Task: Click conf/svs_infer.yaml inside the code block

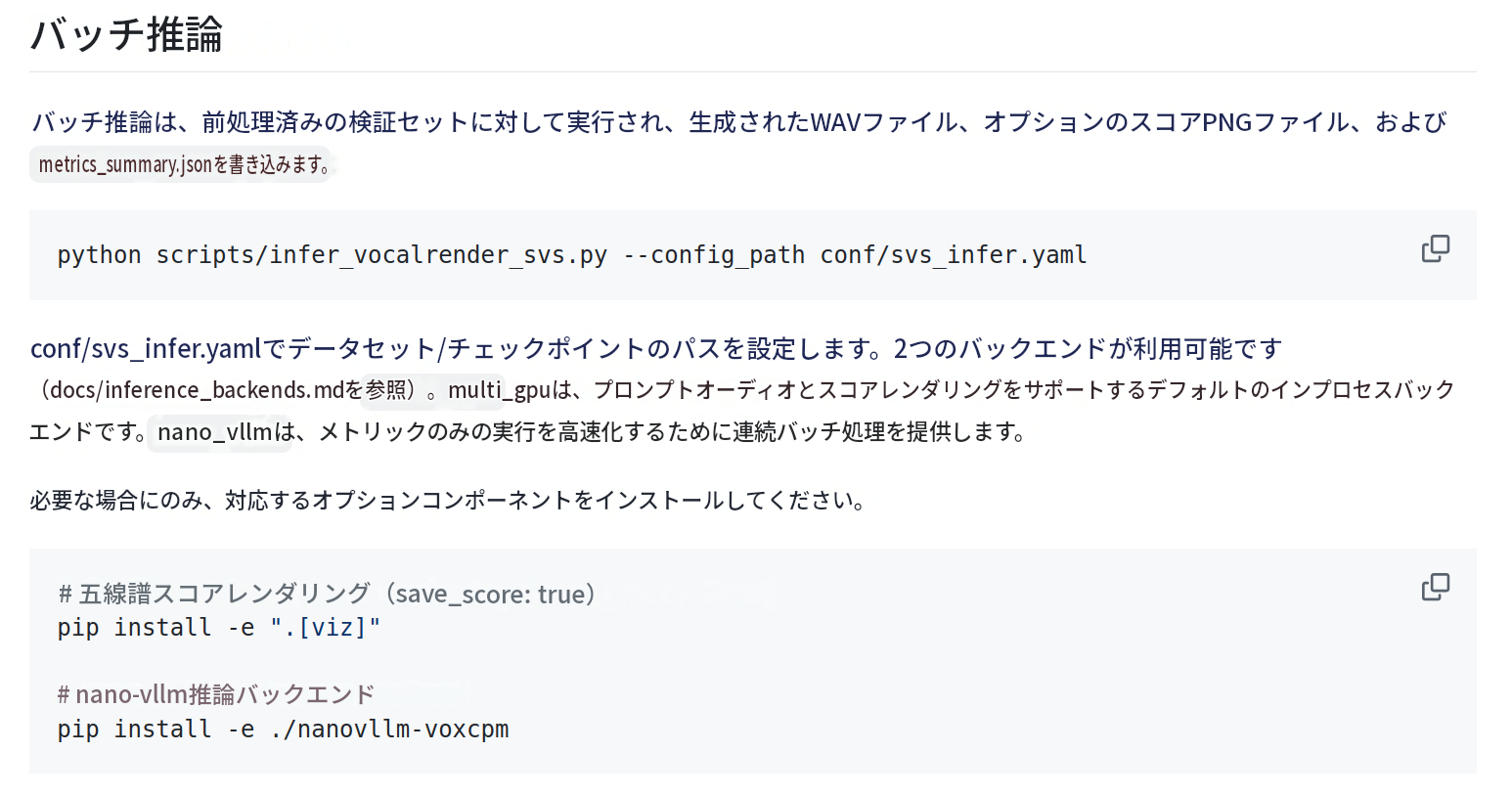Action: click(954, 255)
